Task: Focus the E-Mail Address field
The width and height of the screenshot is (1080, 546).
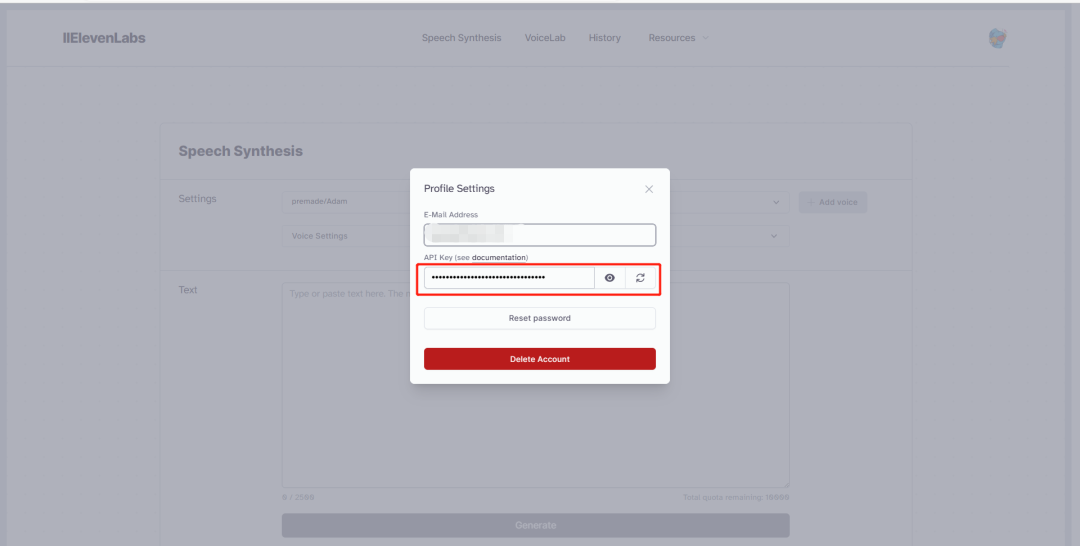Action: (540, 235)
